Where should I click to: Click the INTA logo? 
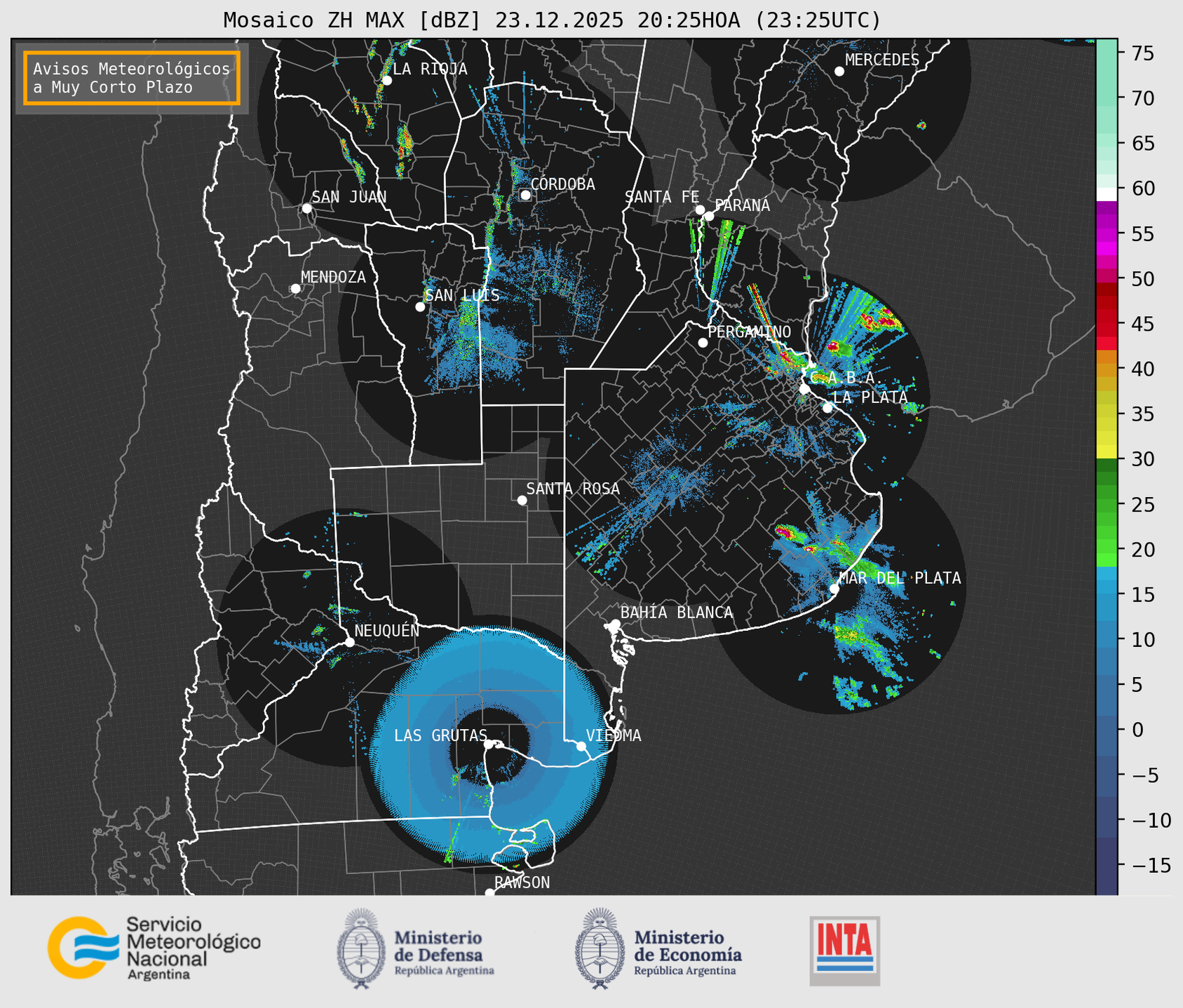[x=844, y=951]
